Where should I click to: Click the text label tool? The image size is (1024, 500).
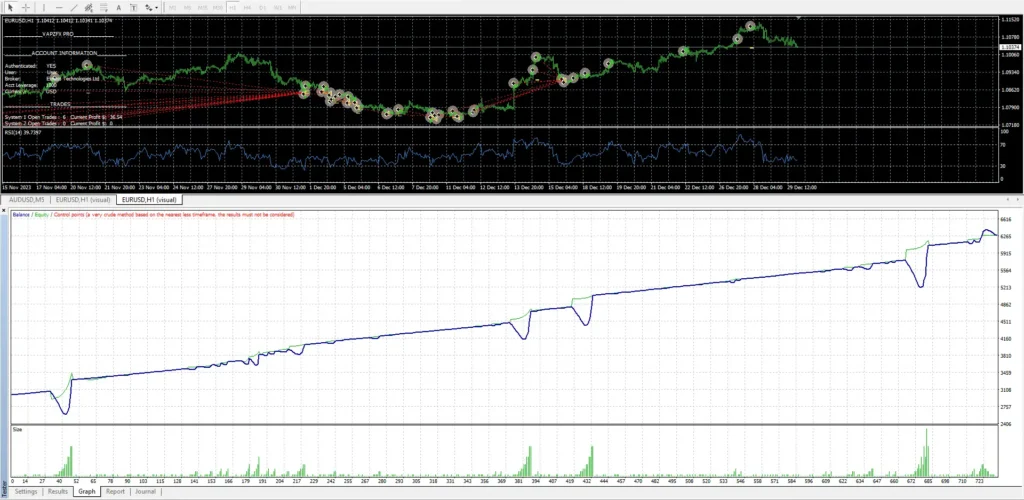point(135,7)
